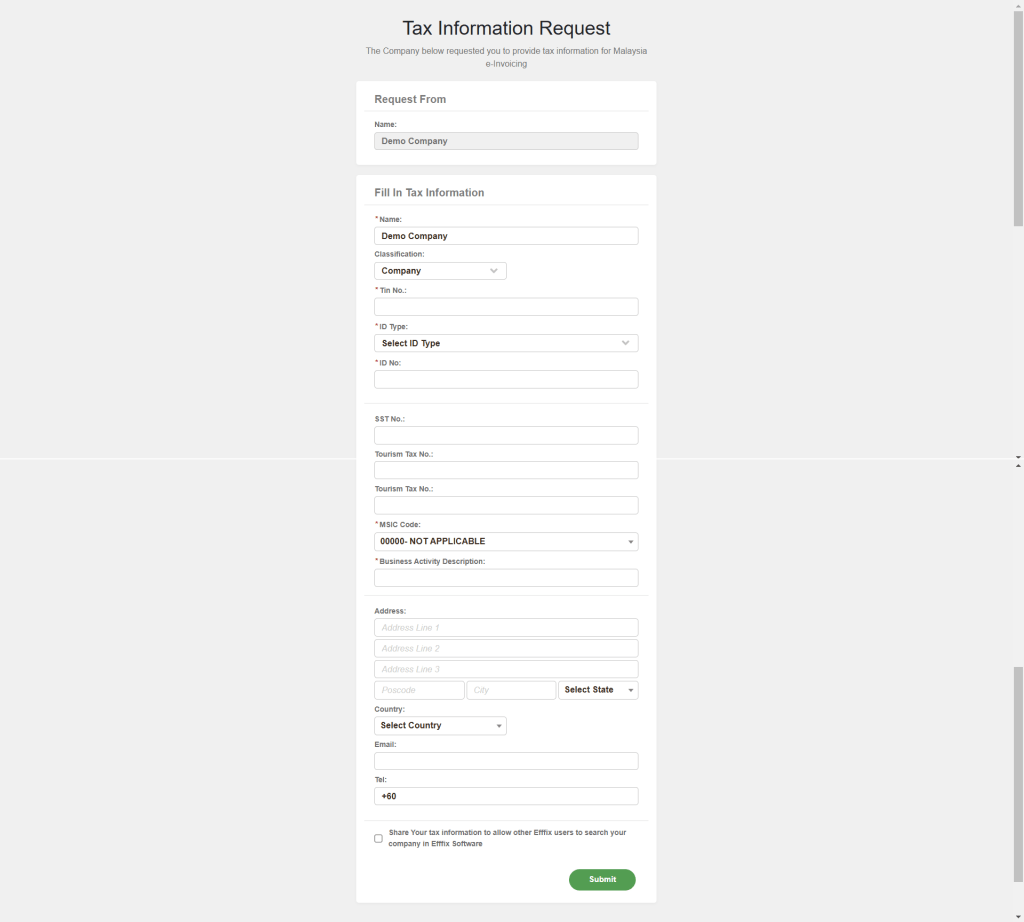The image size is (1024, 922).
Task: Focus the Email input field
Action: tap(506, 761)
